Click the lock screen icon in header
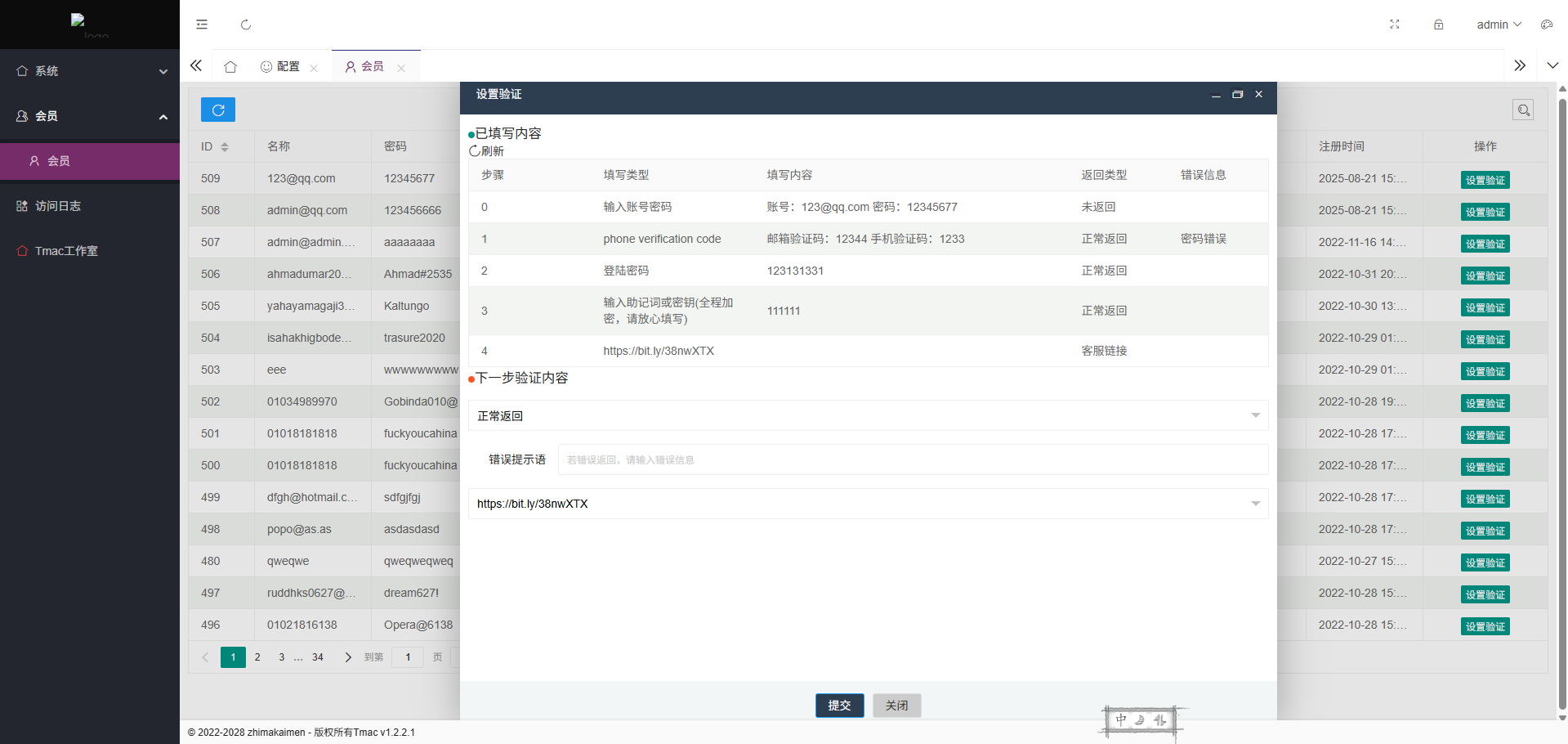 (x=1438, y=25)
